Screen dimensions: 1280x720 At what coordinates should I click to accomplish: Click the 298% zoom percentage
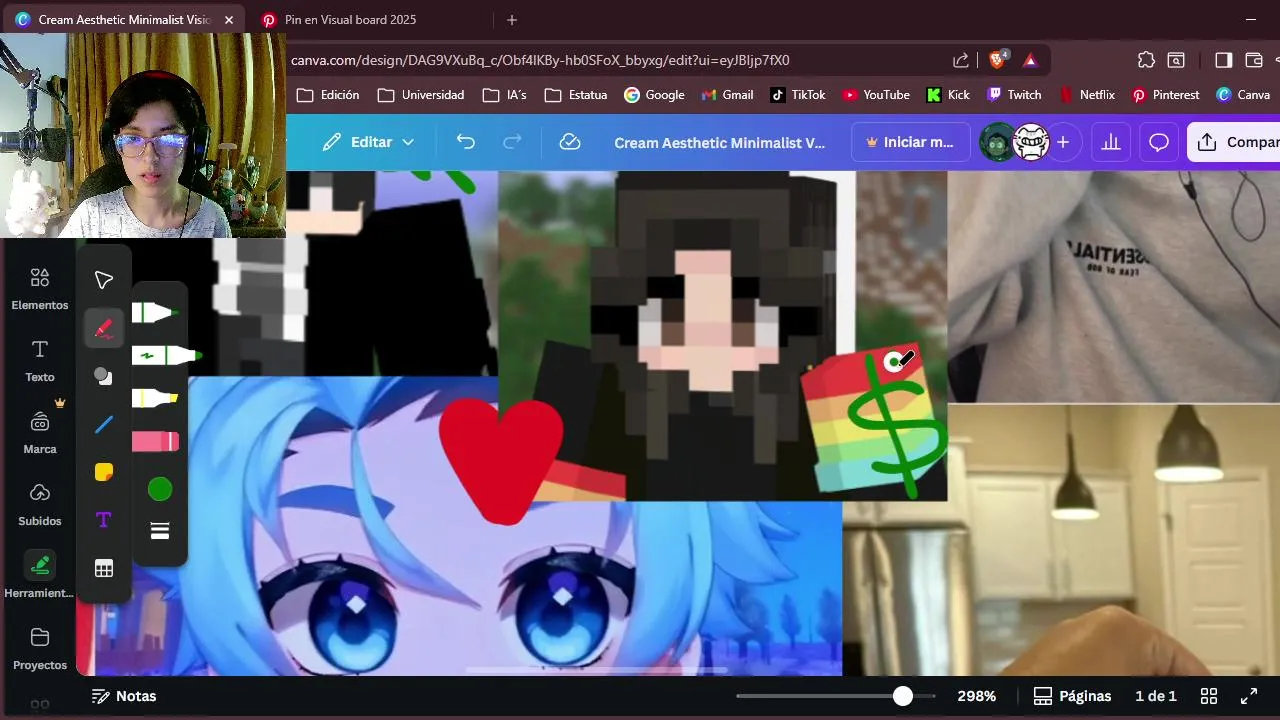click(x=977, y=696)
